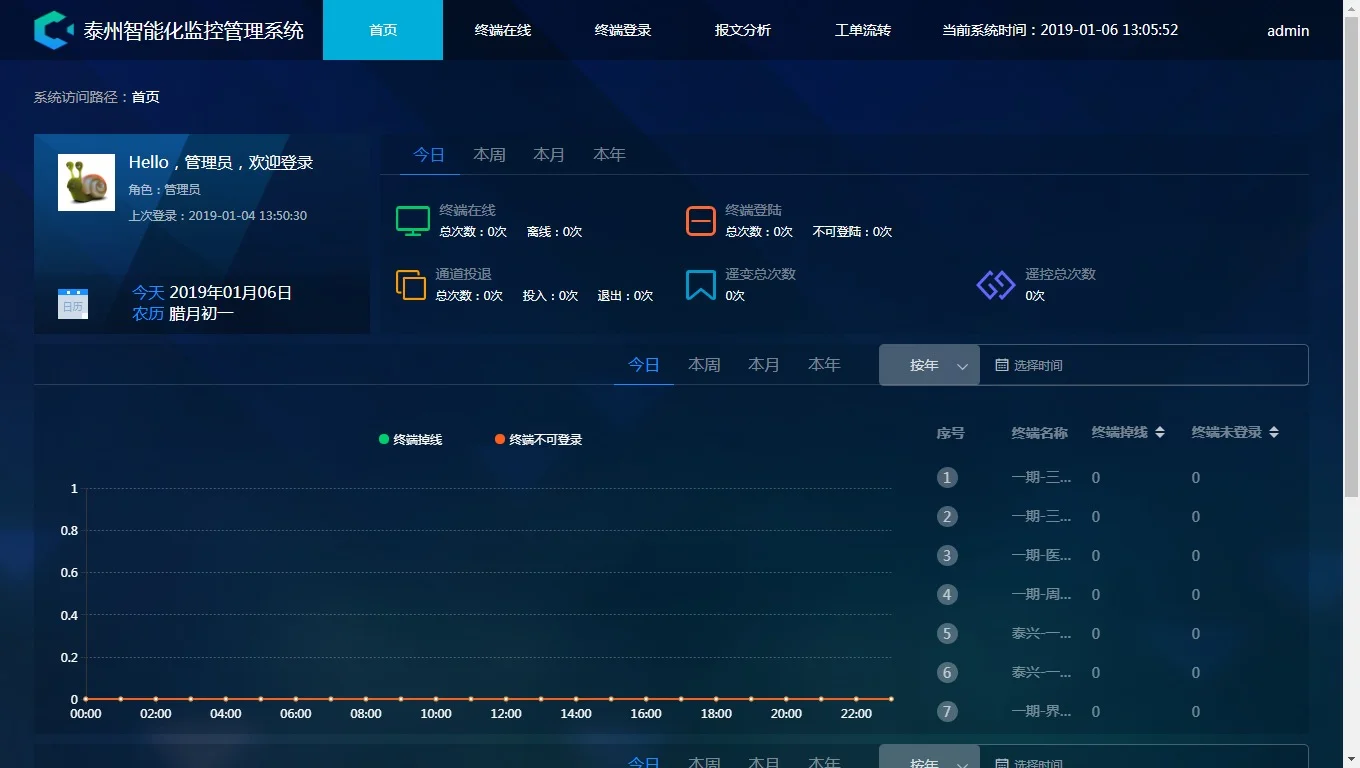Screen dimensions: 1360x768
Task: Click the system logo icon
Action: [53, 30]
